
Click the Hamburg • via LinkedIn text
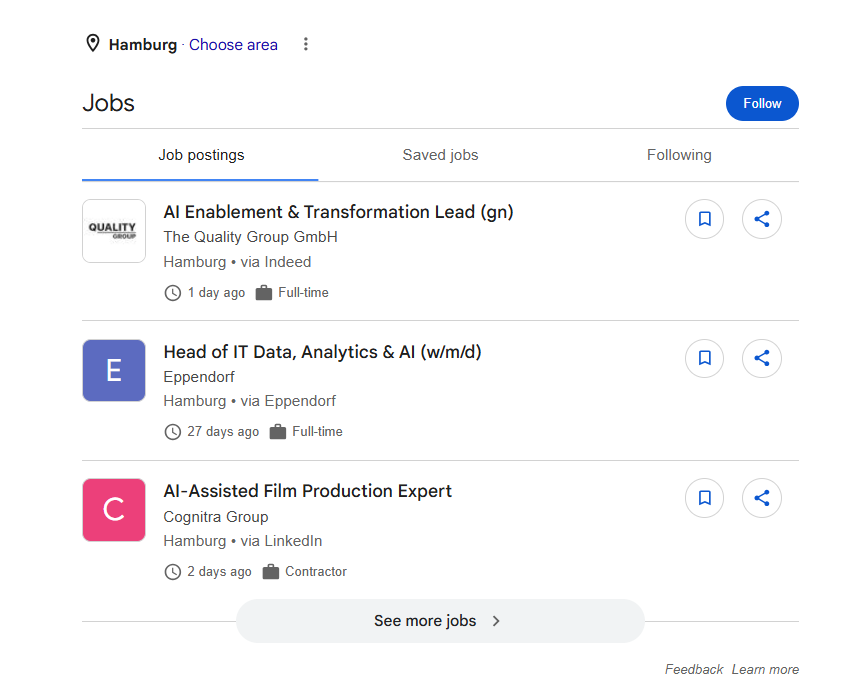[x=243, y=541]
